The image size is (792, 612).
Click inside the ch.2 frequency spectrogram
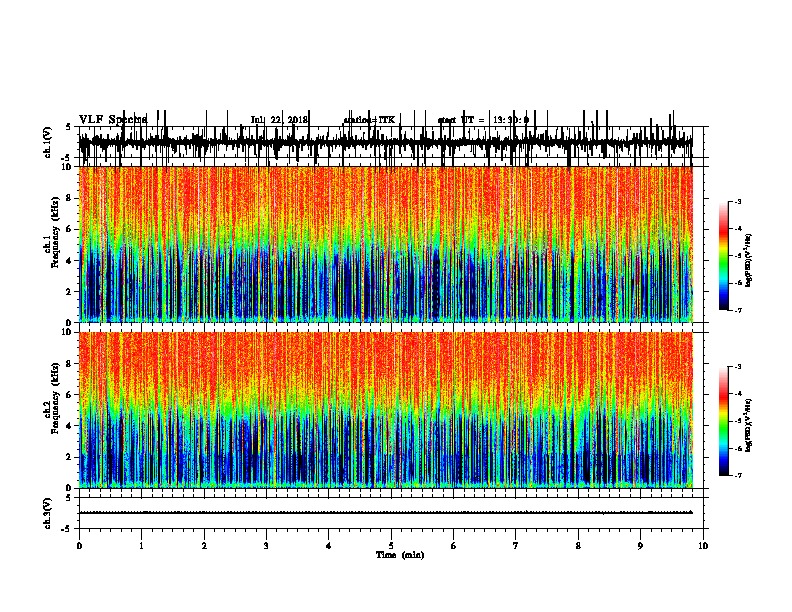[386, 410]
